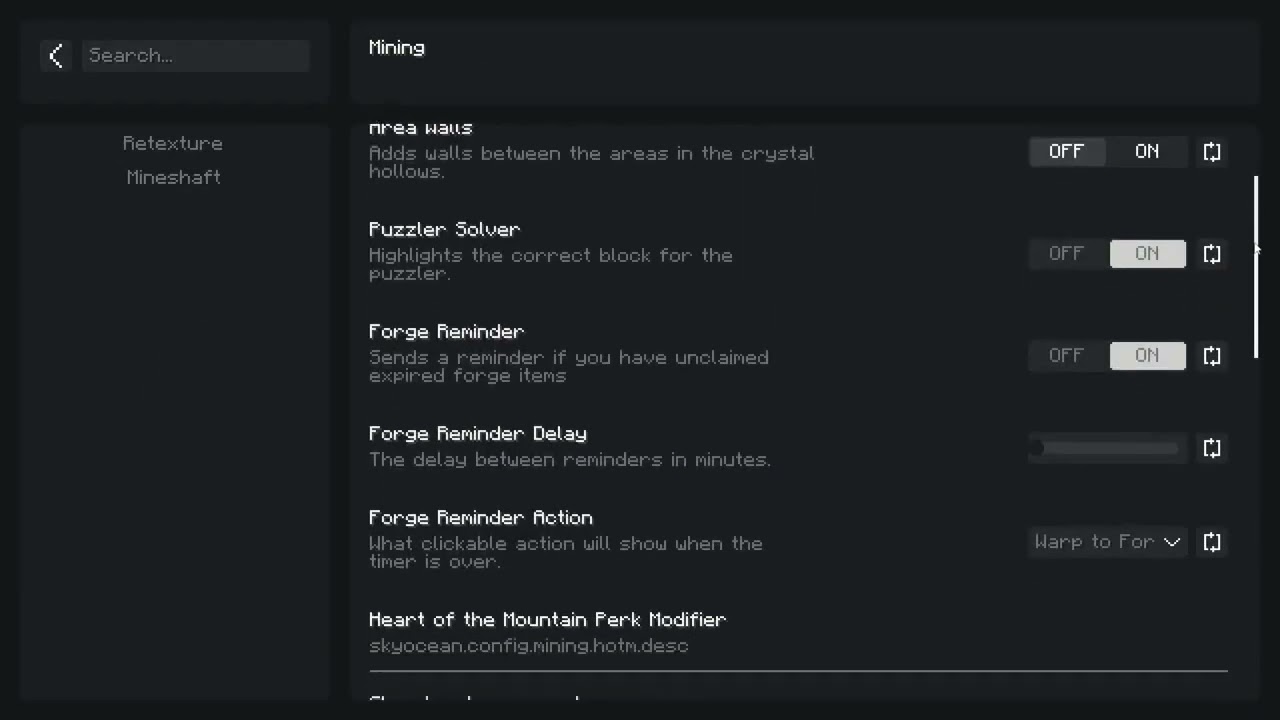This screenshot has width=1280, height=720.
Task: Open the Forge Reminder Action dropdown
Action: 1107,542
